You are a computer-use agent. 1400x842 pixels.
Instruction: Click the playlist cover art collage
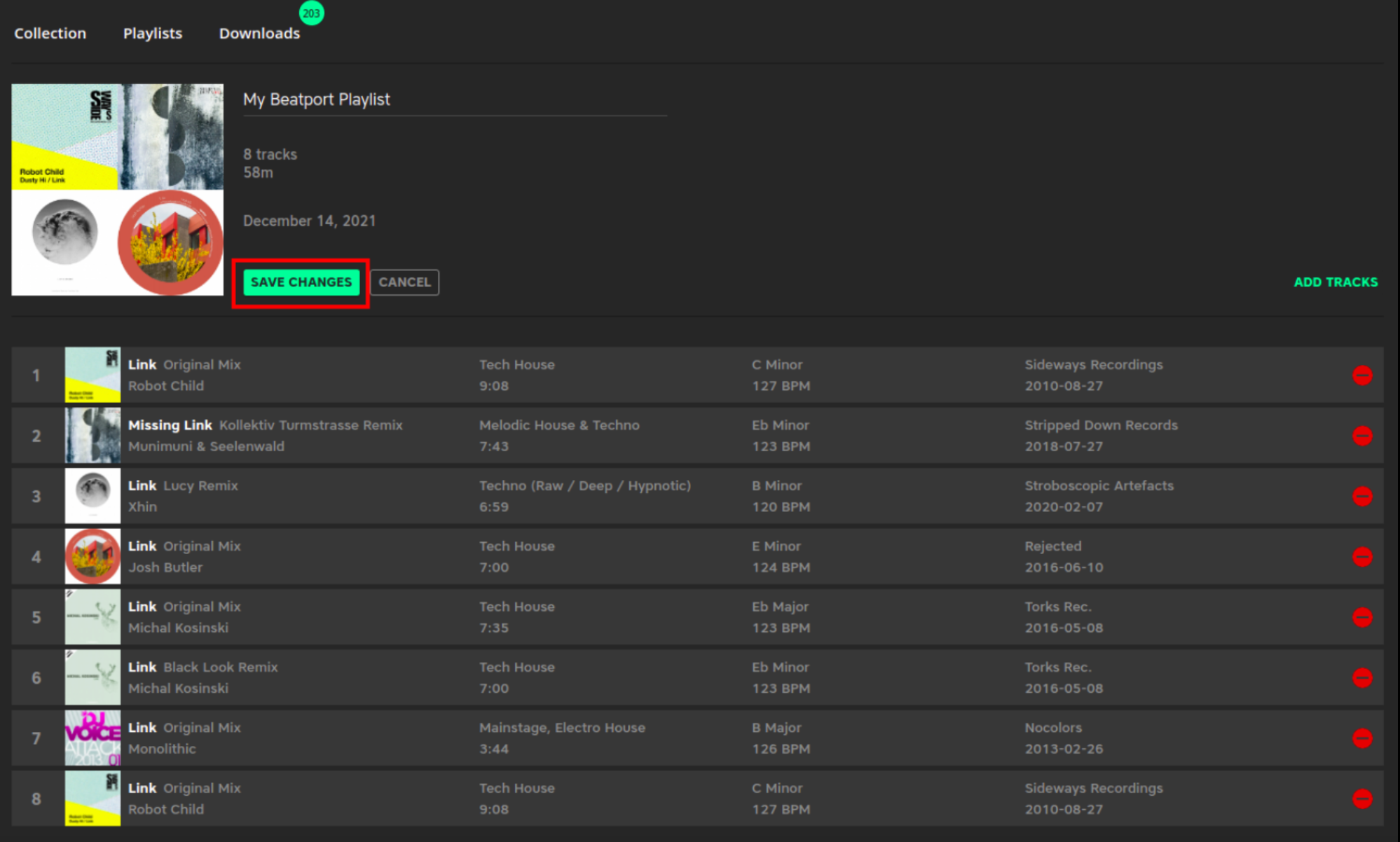[x=117, y=190]
